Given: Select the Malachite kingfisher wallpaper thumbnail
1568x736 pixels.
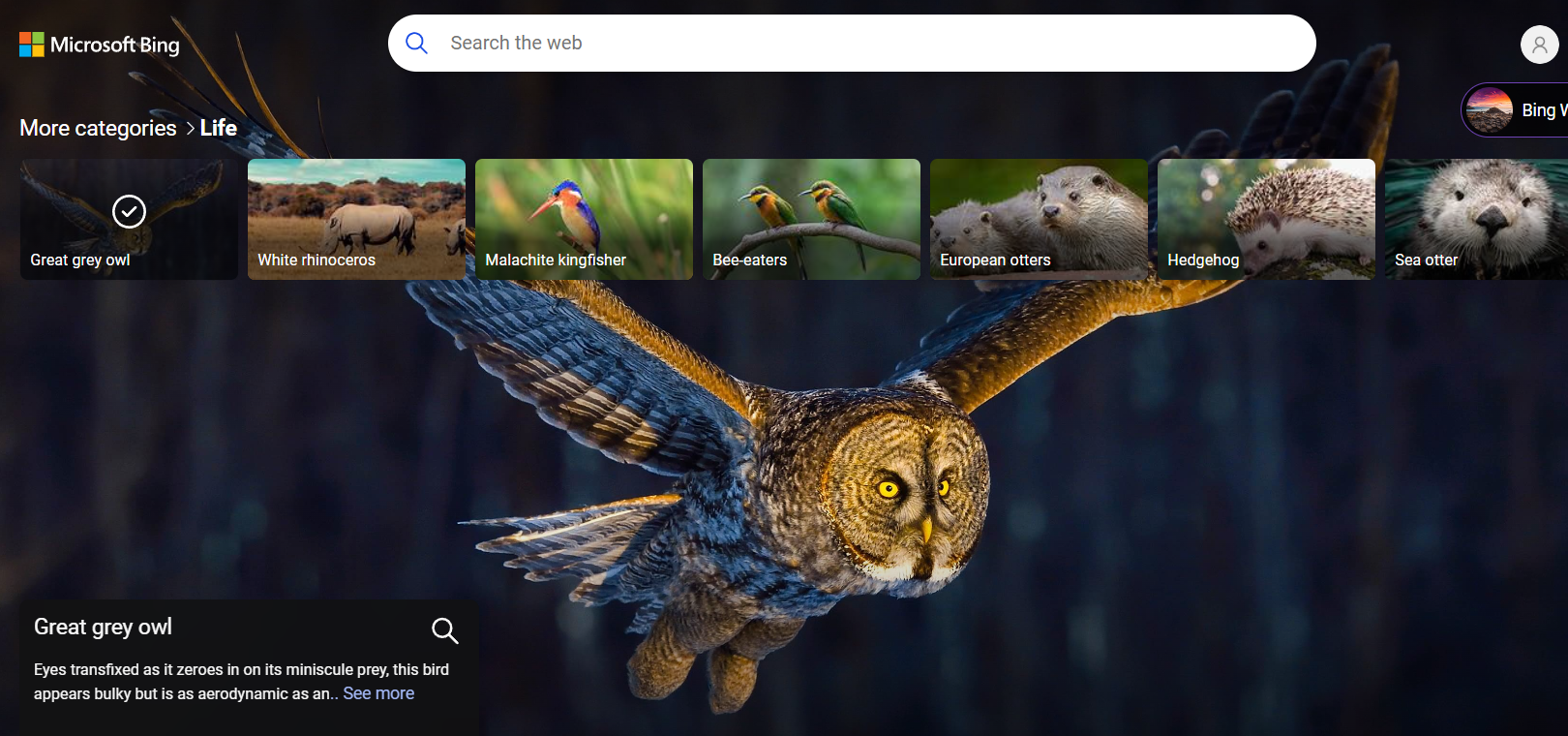Looking at the screenshot, I should 584,219.
